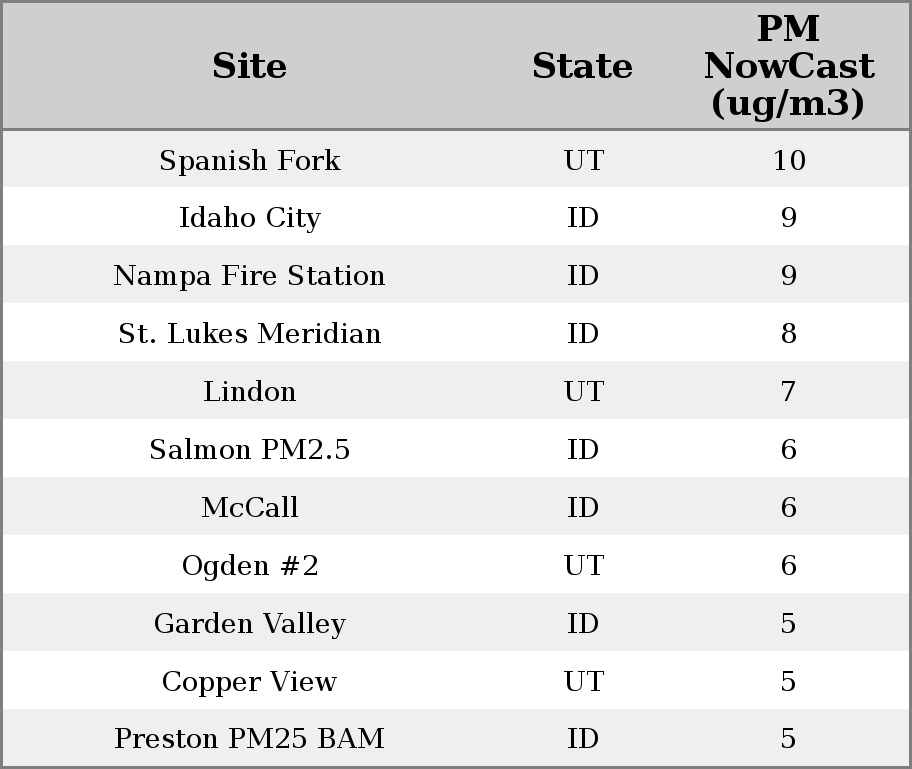Select the Ogden #2 site cell
912x769 pixels.
click(250, 566)
